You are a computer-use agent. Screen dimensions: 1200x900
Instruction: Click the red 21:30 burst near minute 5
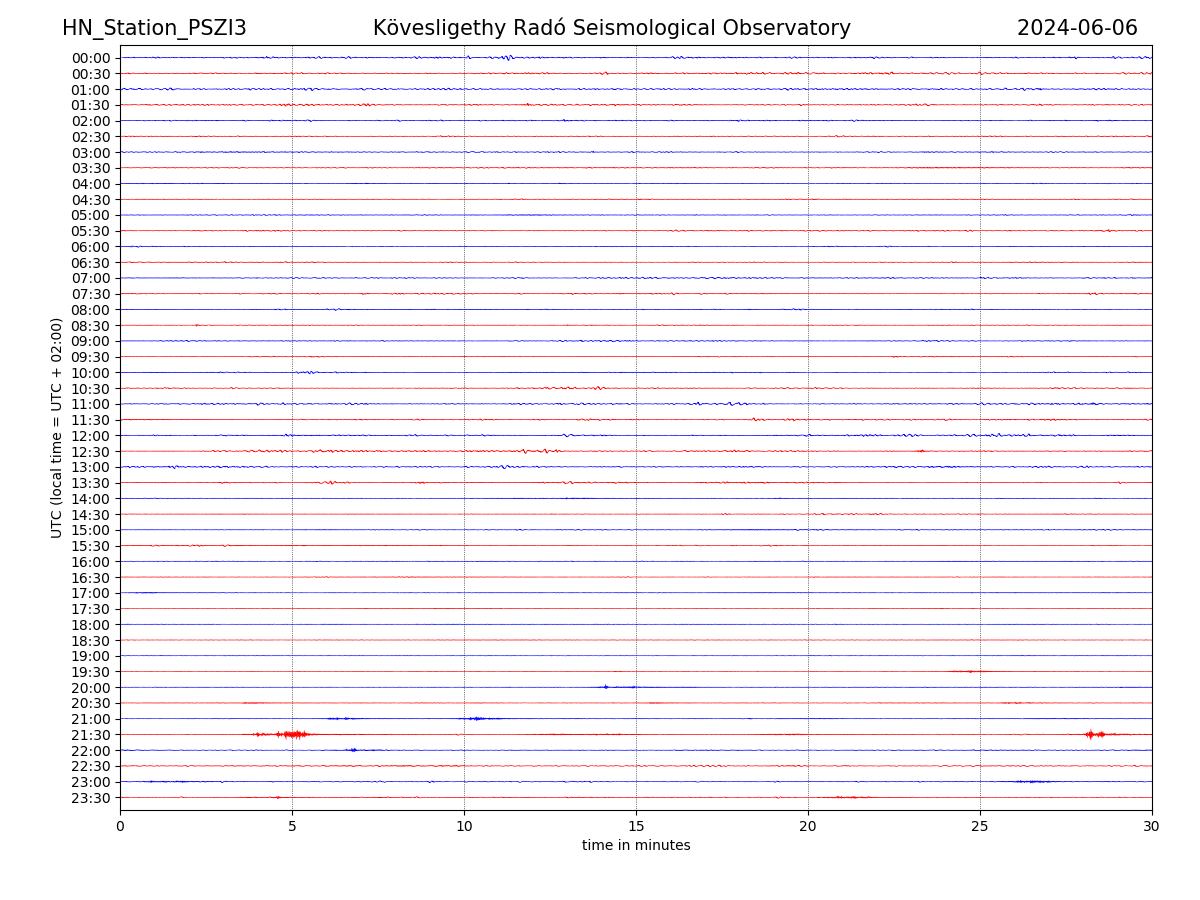[x=294, y=735]
